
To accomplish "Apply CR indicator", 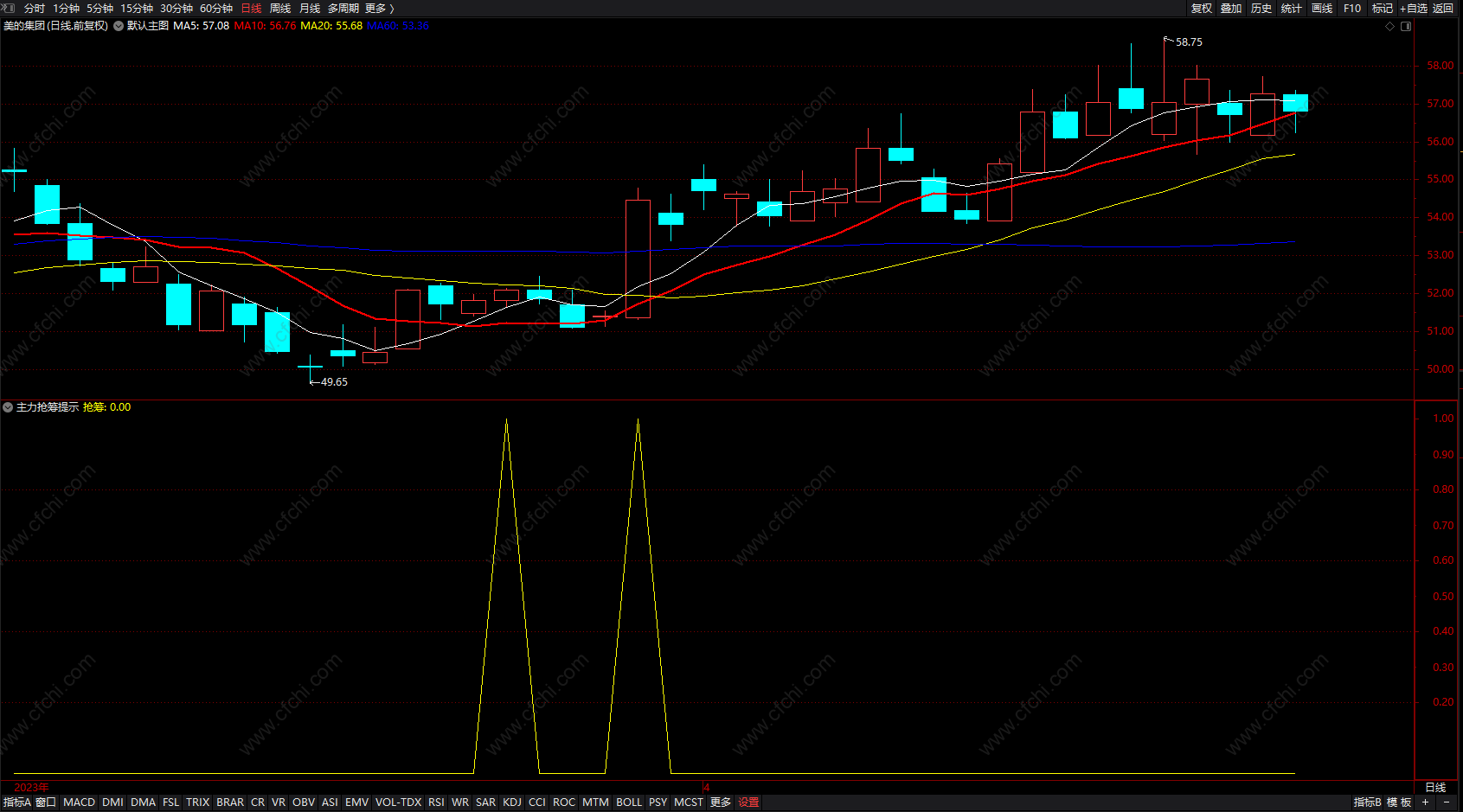I will [258, 802].
